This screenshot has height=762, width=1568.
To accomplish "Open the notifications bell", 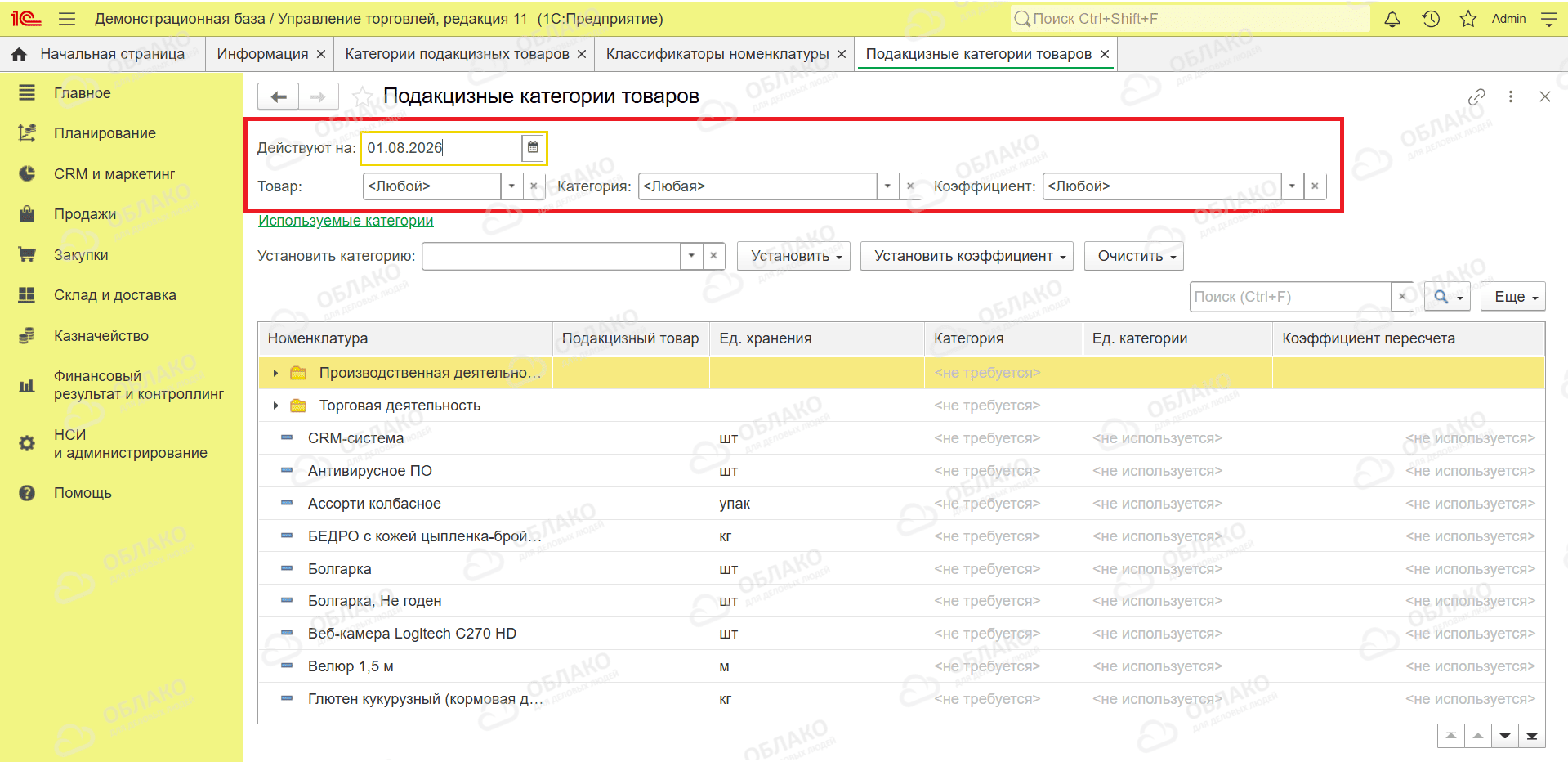I will tap(1392, 19).
